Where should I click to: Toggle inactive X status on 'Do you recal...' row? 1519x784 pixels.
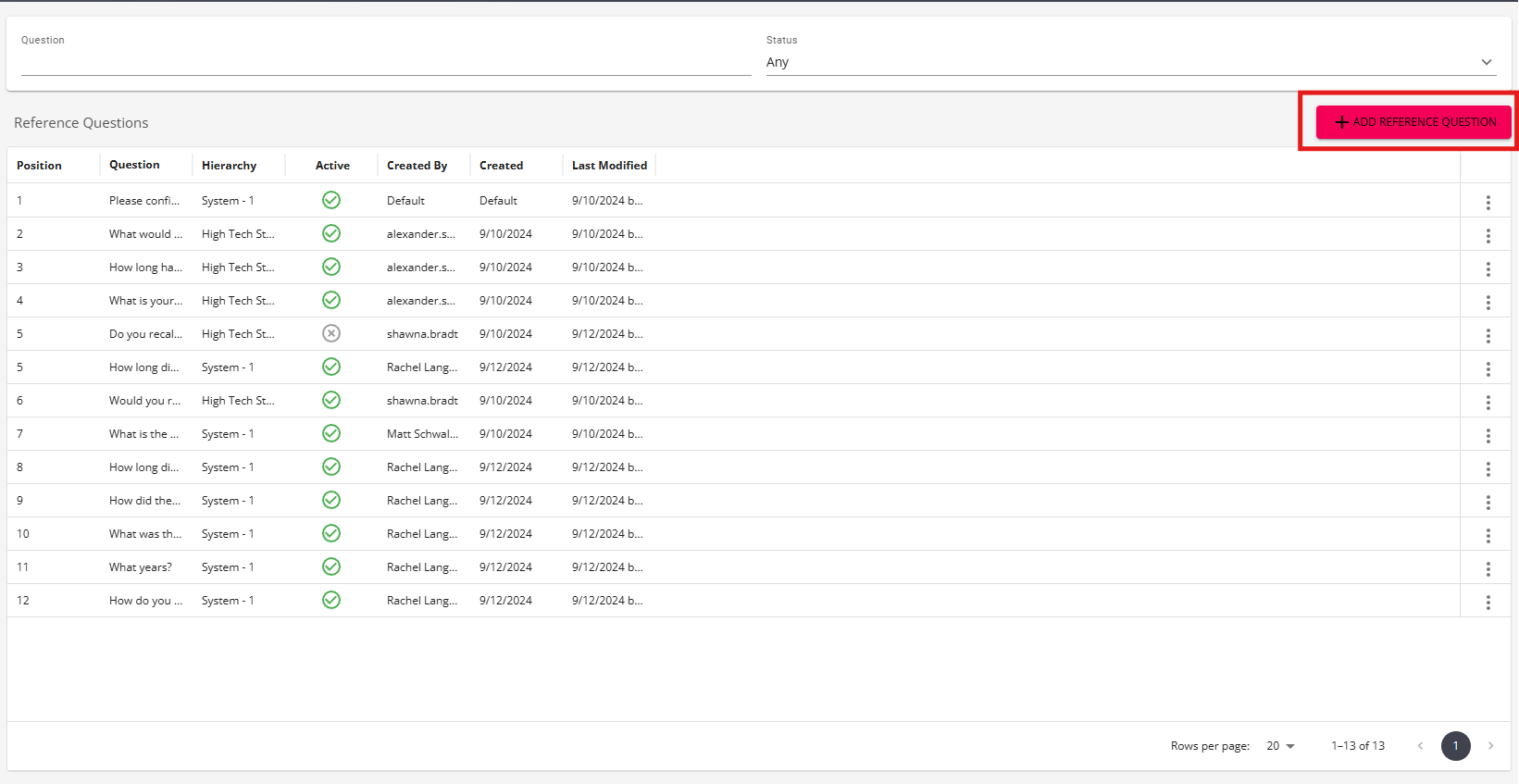coord(331,333)
